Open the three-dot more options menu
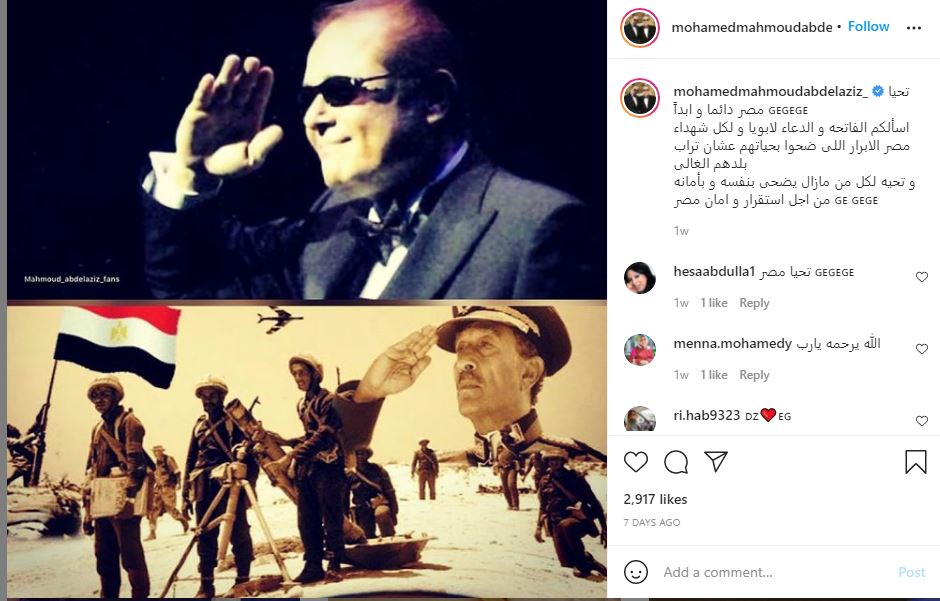Image resolution: width=940 pixels, height=601 pixels. [914, 28]
